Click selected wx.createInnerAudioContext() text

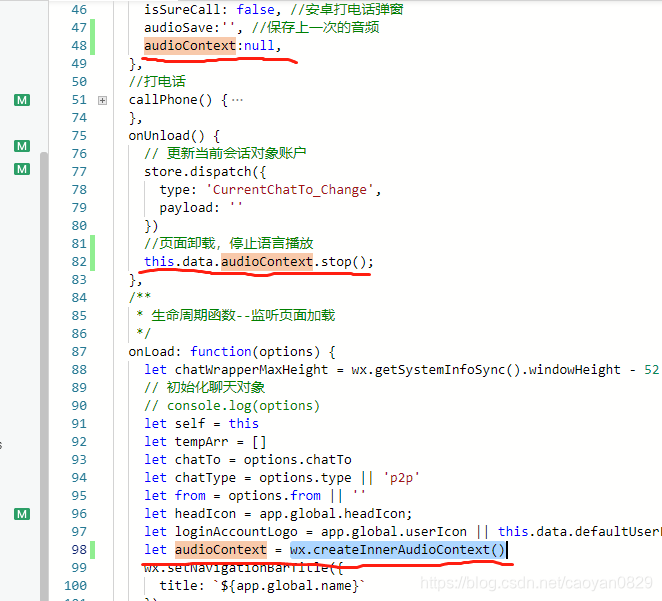(397, 550)
